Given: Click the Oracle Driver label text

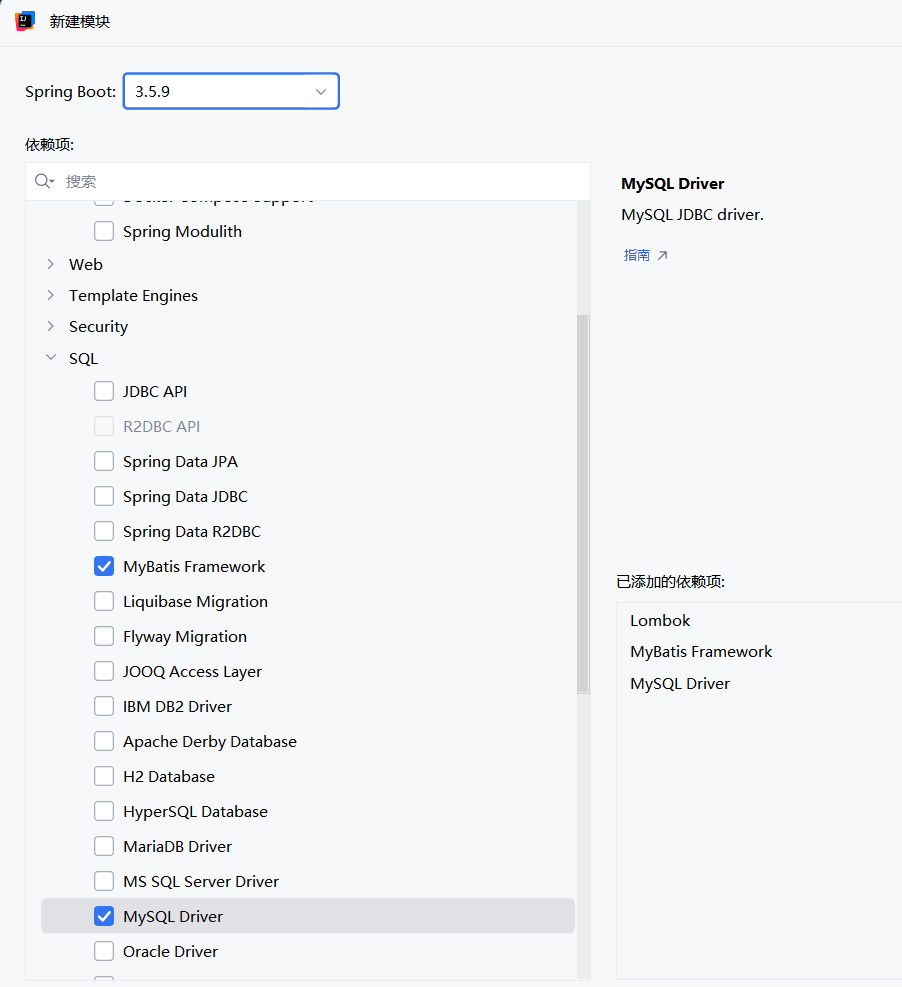Looking at the screenshot, I should [x=170, y=952].
